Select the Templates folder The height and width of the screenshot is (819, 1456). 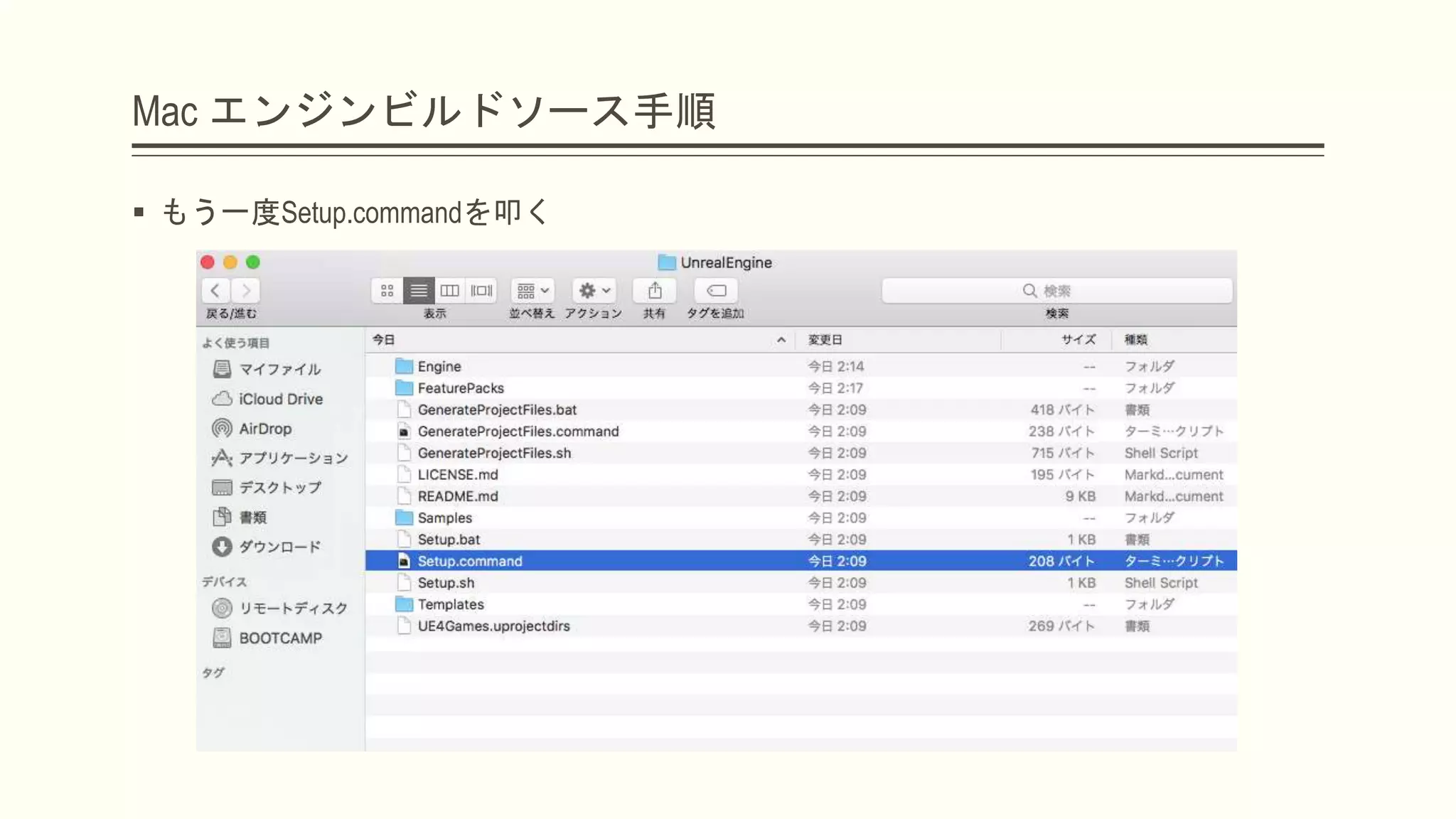click(x=801, y=604)
